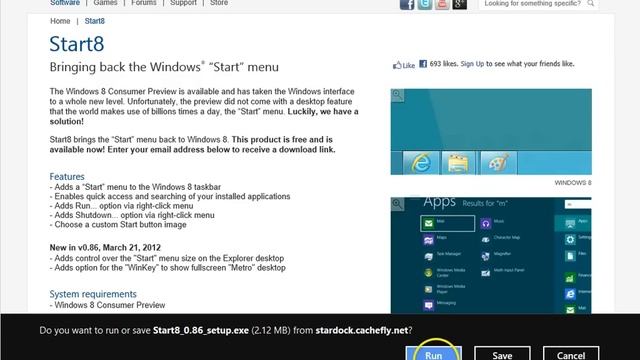Viewport: 640px width, 360px height.
Task: Open the Software navigation item
Action: pyautogui.click(x=65, y=3)
